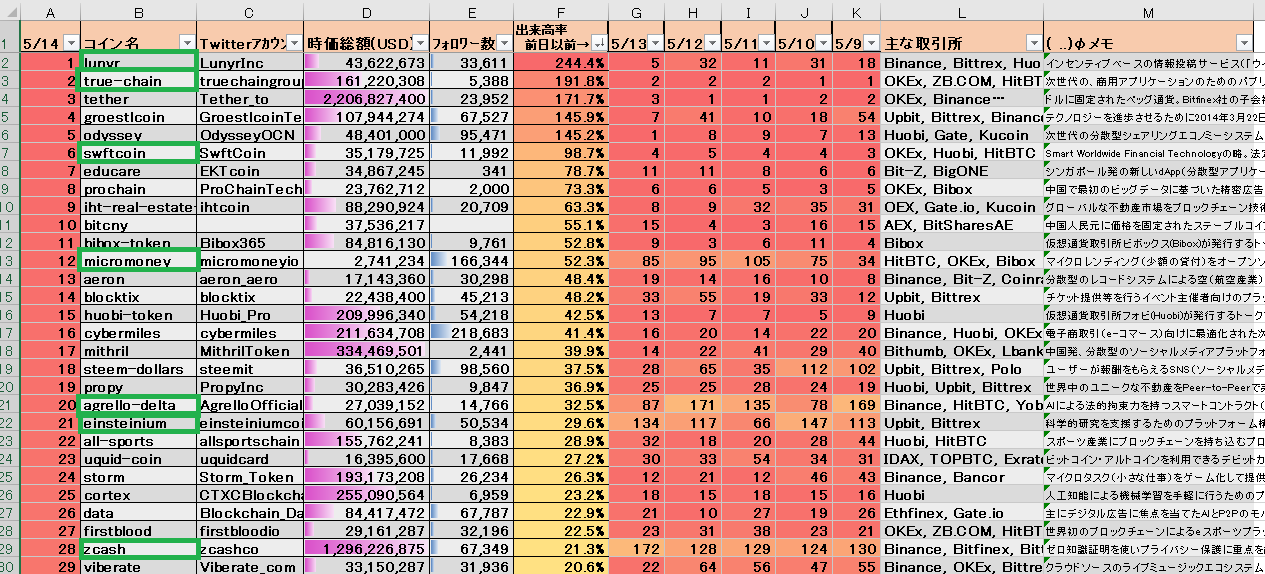Screen dimensions: 1265x574
Task: Open filter dropdown for コイン名 column
Action: pyautogui.click(x=187, y=43)
